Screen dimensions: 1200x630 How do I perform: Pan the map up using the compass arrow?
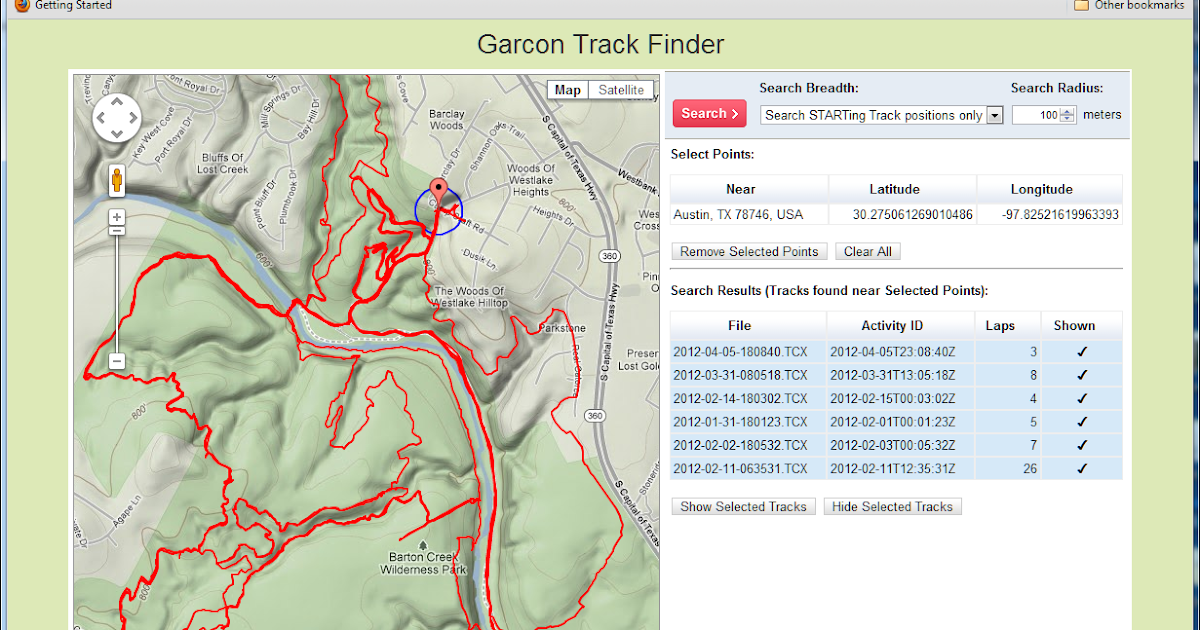tap(117, 99)
